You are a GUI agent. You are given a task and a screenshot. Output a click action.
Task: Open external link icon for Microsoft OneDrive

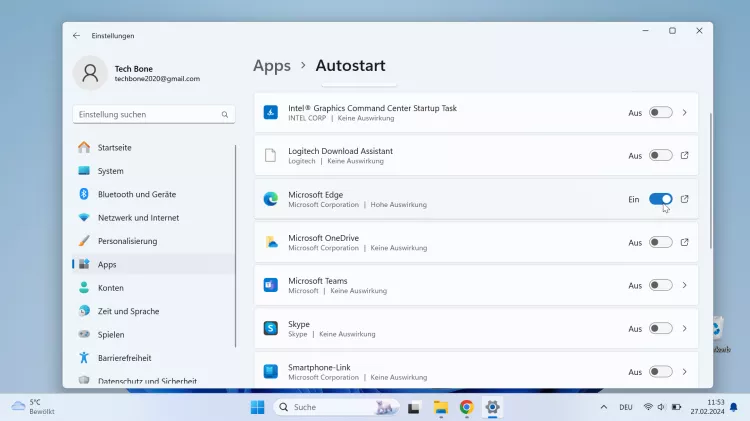click(684, 242)
